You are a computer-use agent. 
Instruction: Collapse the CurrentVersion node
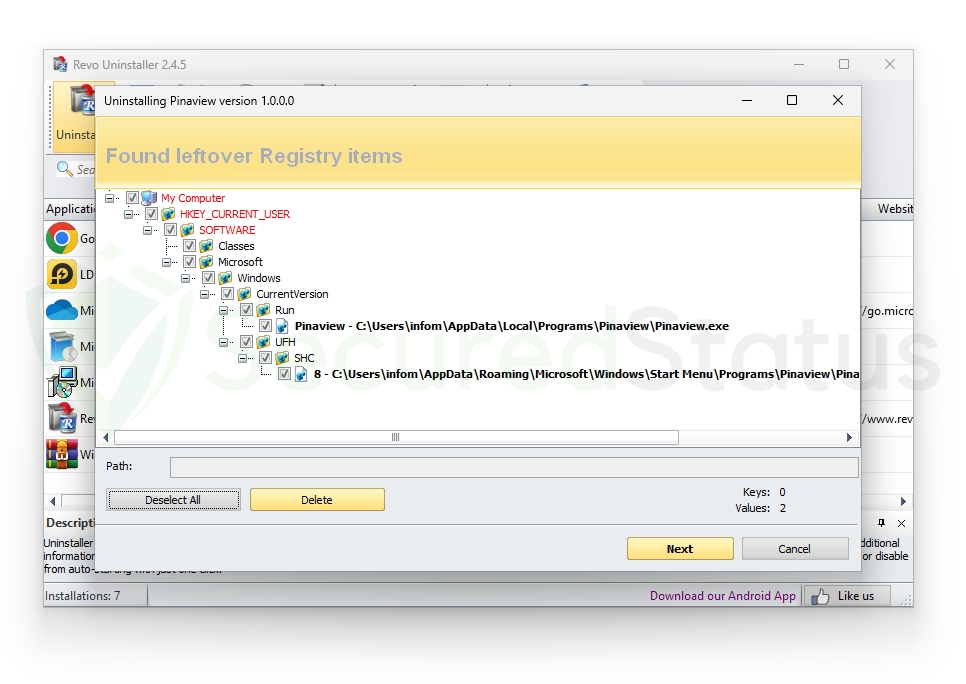[x=205, y=294]
